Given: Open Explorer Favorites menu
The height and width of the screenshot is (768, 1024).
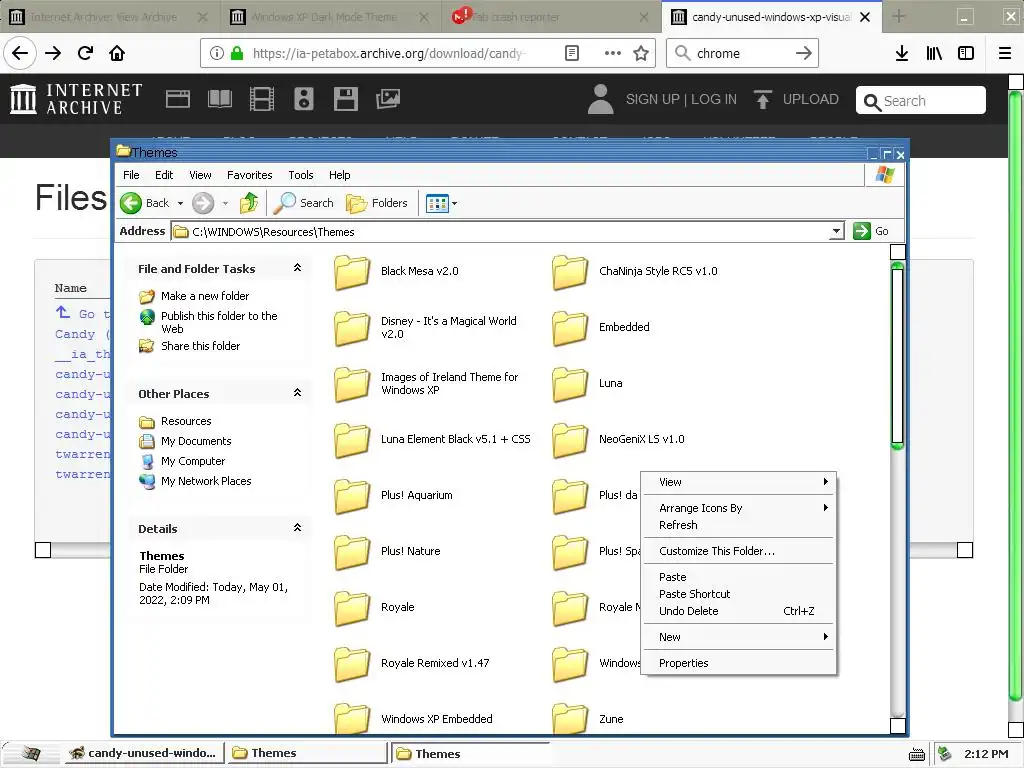Looking at the screenshot, I should coord(249,175).
